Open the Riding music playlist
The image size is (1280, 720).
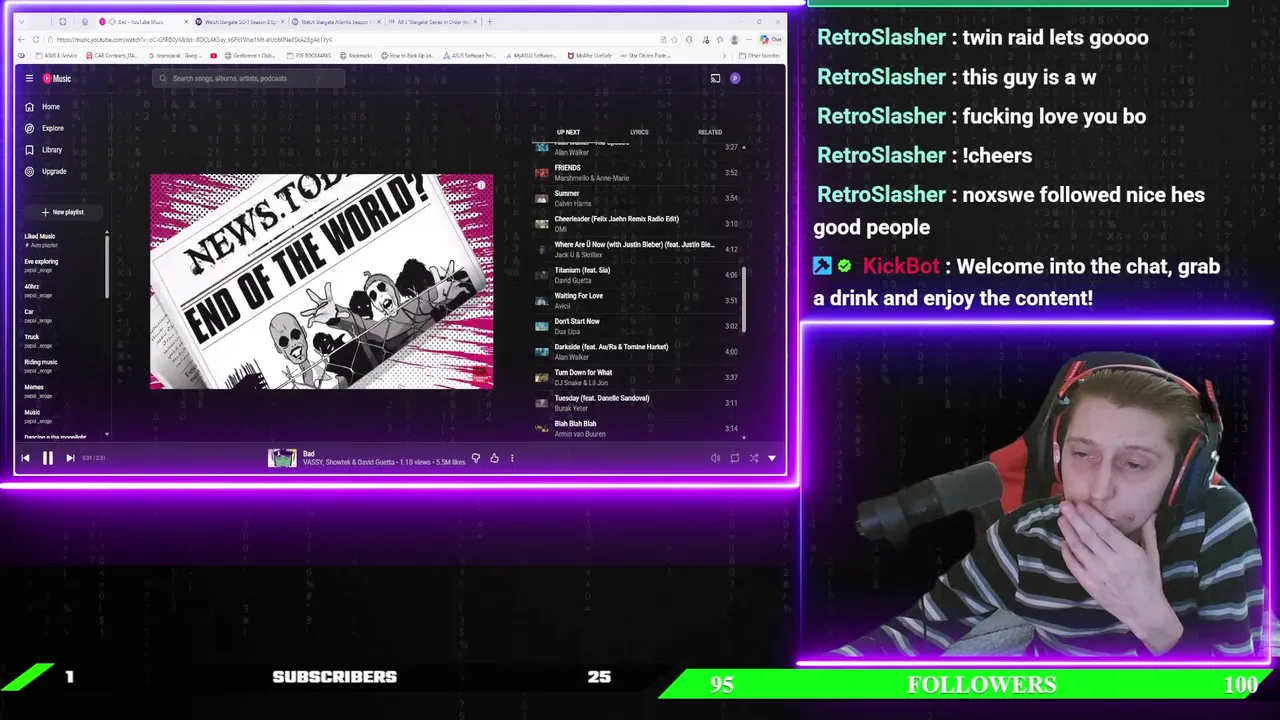click(41, 366)
